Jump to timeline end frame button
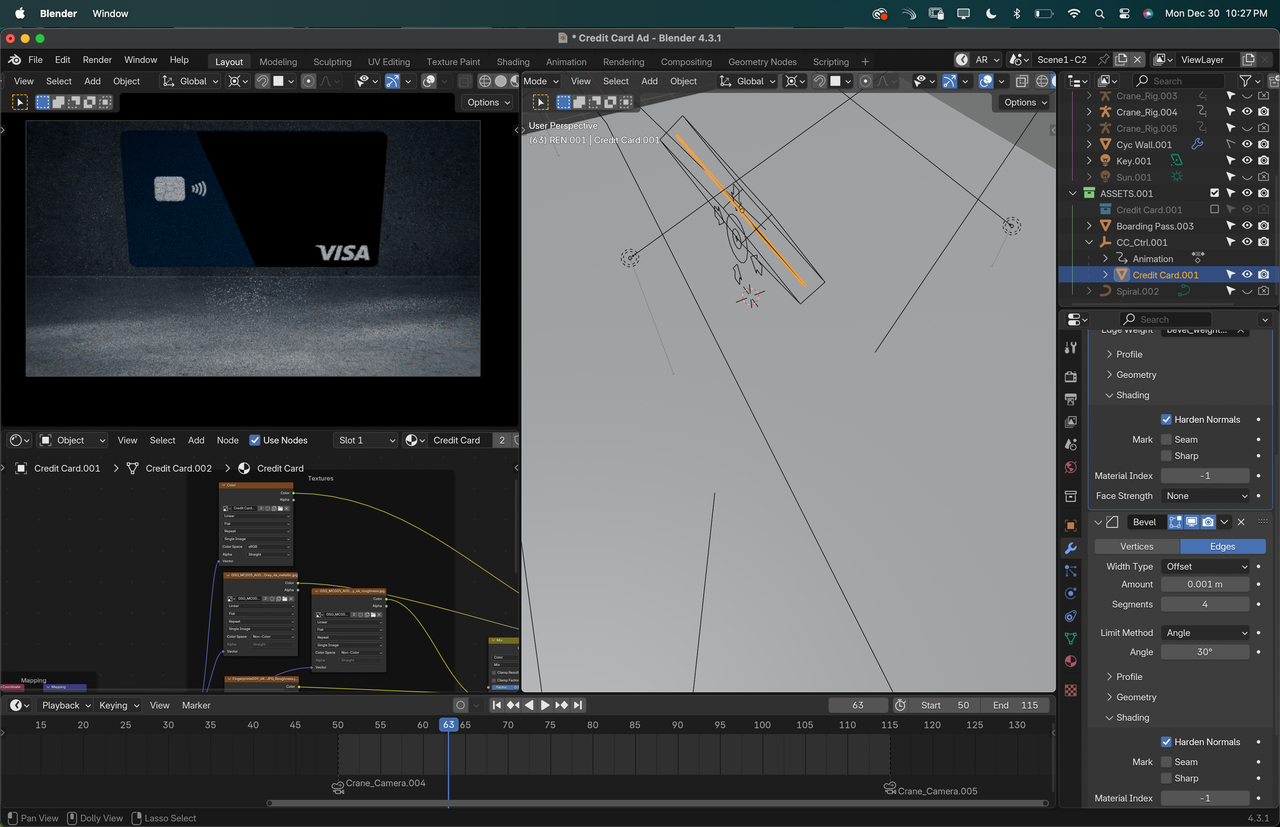The width and height of the screenshot is (1280, 827). click(577, 705)
